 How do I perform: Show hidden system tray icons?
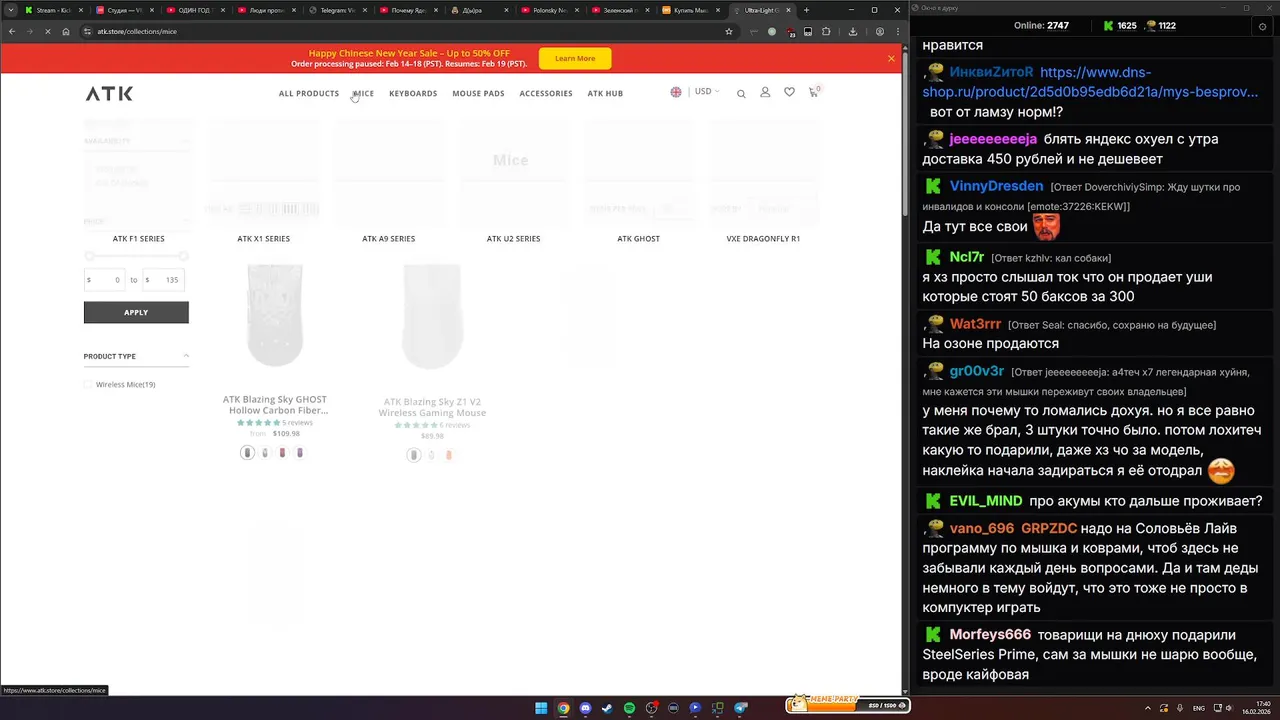click(x=1148, y=708)
